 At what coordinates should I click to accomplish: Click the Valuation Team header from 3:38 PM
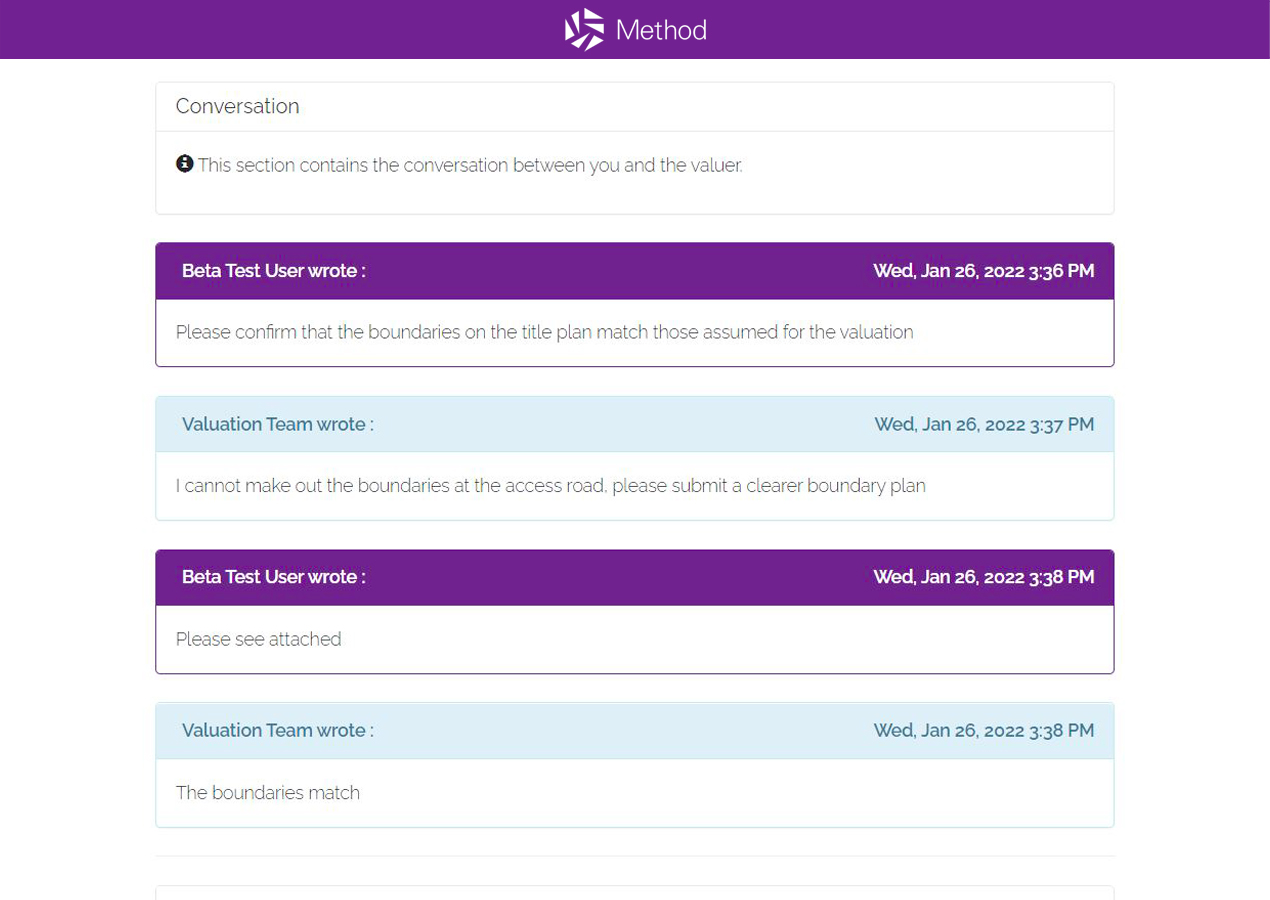(277, 730)
